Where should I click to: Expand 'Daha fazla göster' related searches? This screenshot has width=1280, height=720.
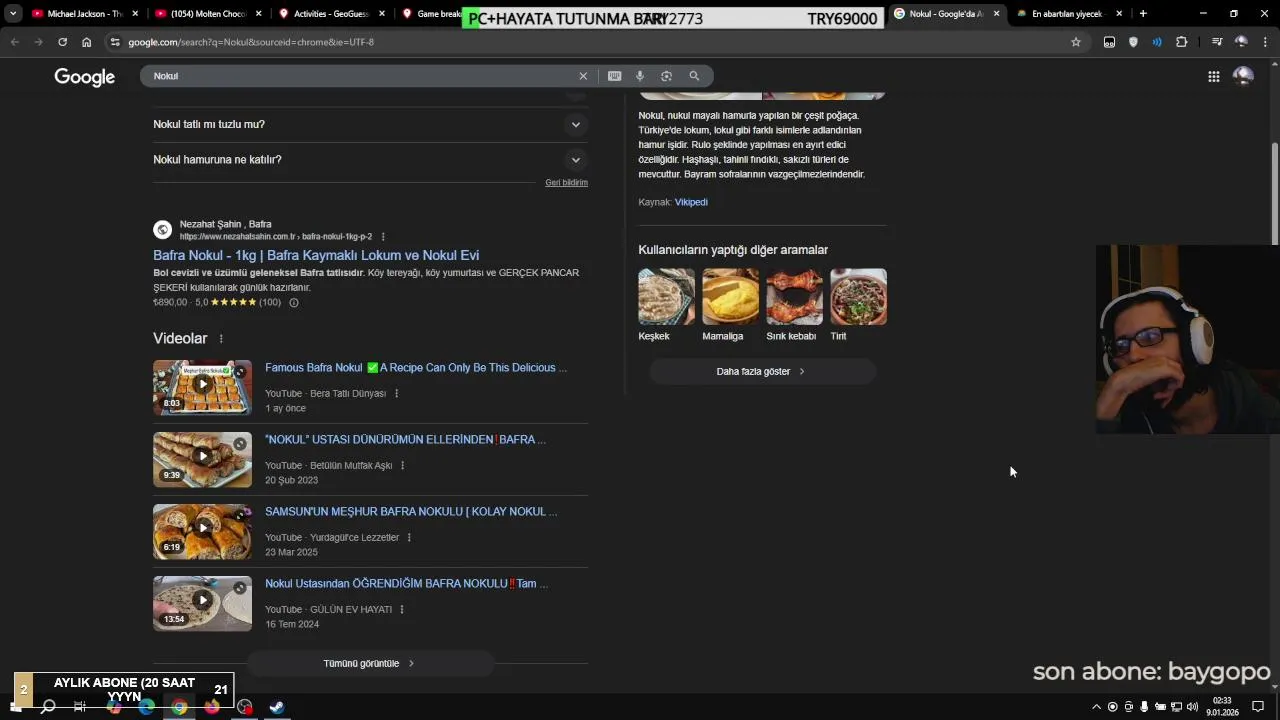click(762, 372)
